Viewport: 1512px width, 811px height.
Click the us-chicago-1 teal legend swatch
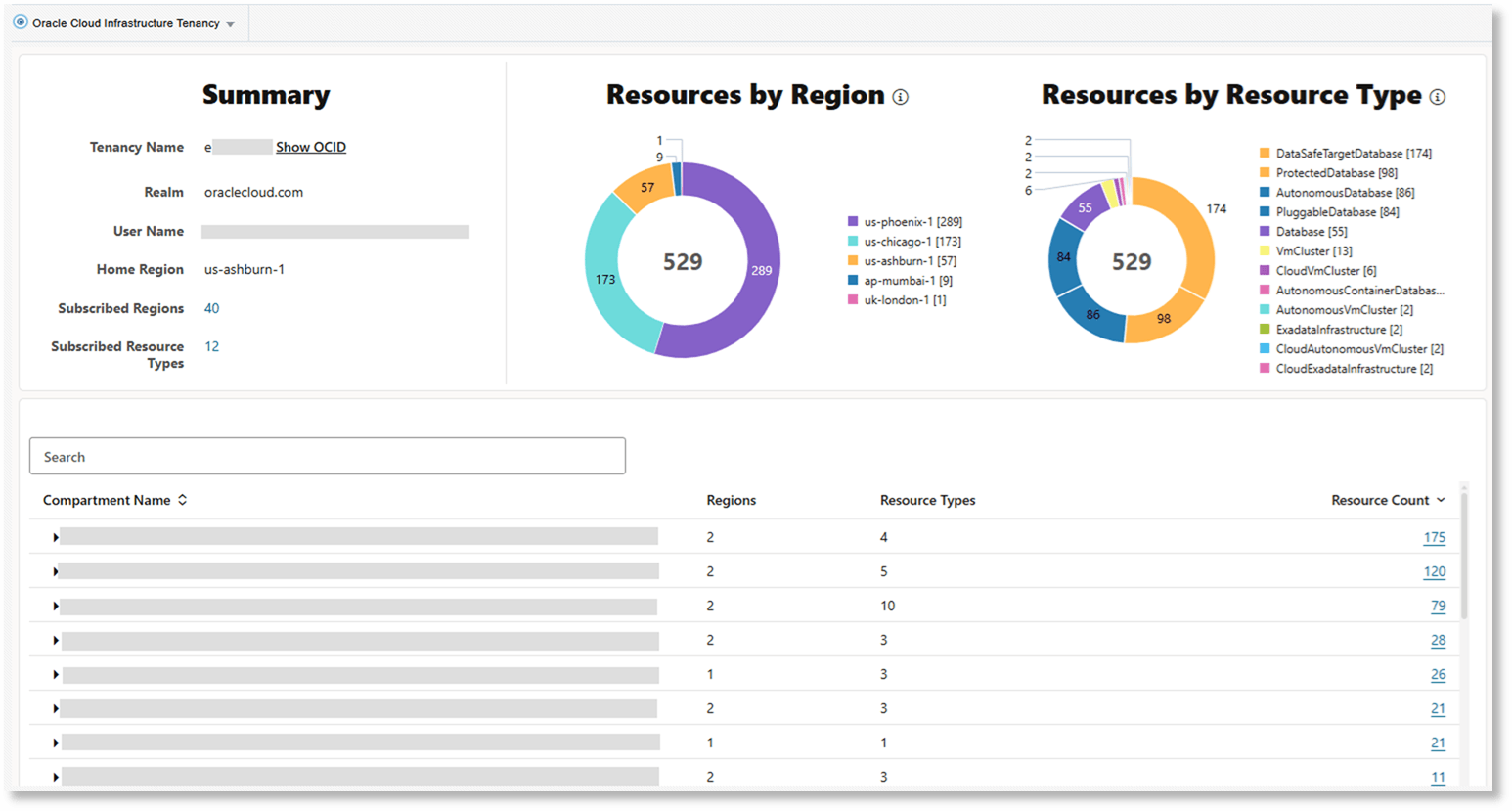[x=853, y=242]
